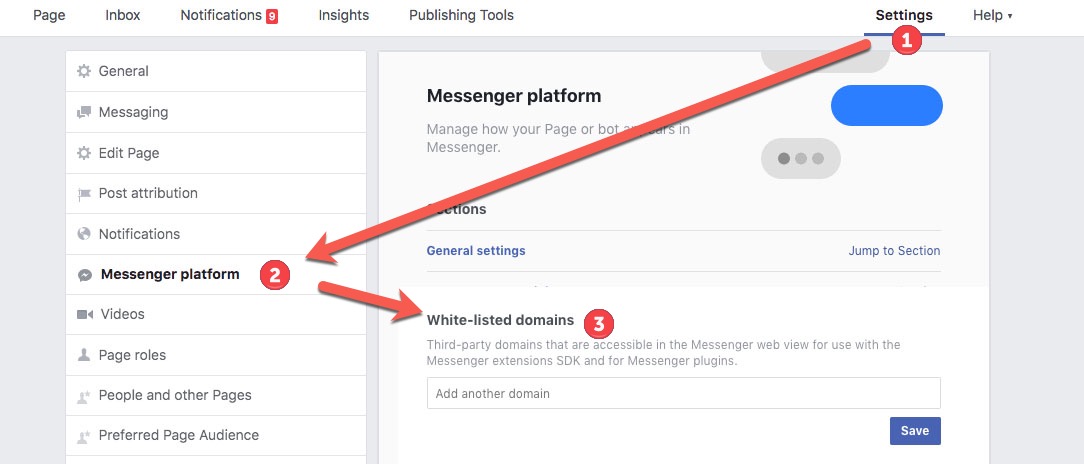Open Publishing Tools tab
1084x464 pixels.
[x=461, y=15]
